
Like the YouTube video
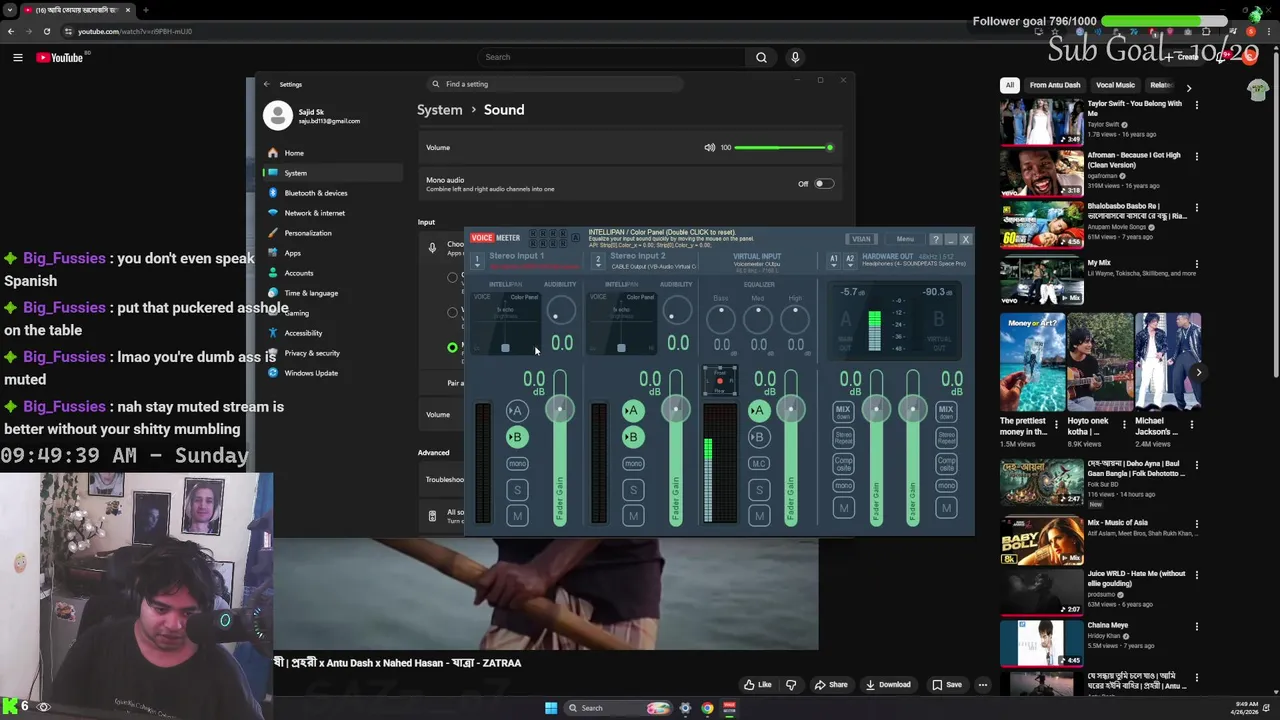pyautogui.click(x=757, y=685)
